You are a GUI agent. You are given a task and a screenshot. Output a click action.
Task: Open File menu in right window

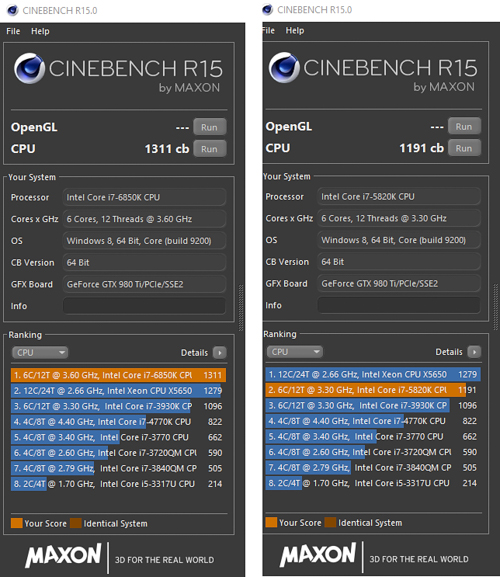pyautogui.click(x=269, y=31)
